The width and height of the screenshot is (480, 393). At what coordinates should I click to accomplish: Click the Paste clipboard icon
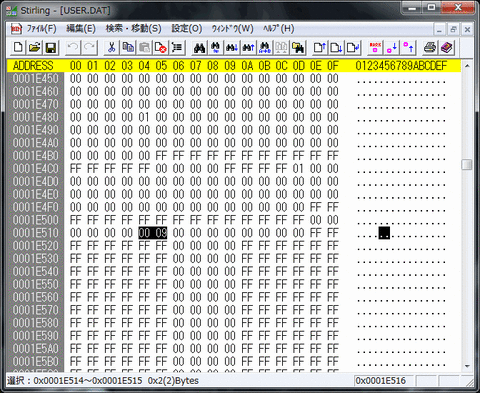[144, 48]
